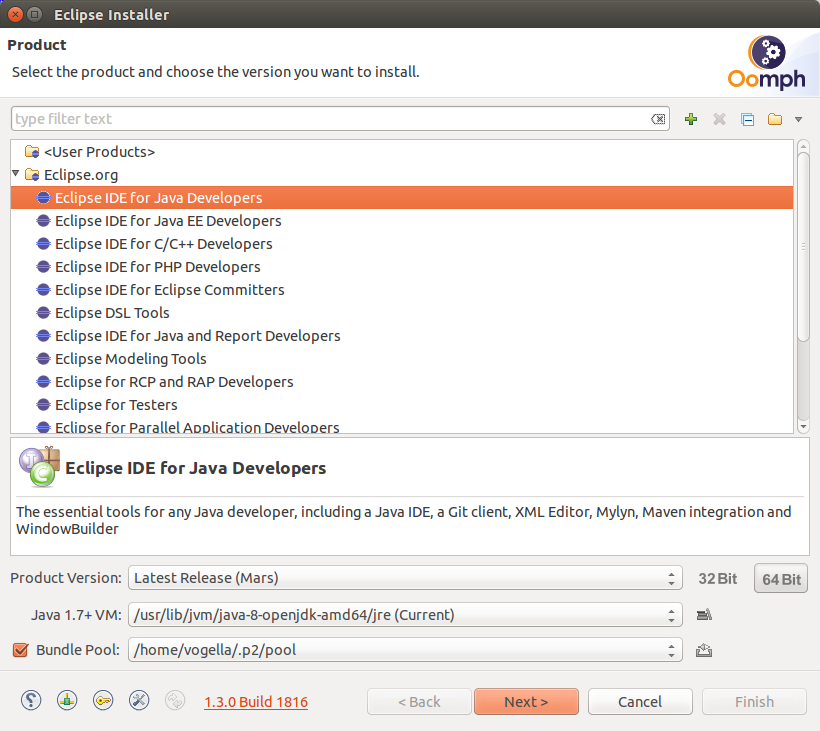Click the product list scrollbar down arrow
The image size is (820, 731).
click(803, 427)
